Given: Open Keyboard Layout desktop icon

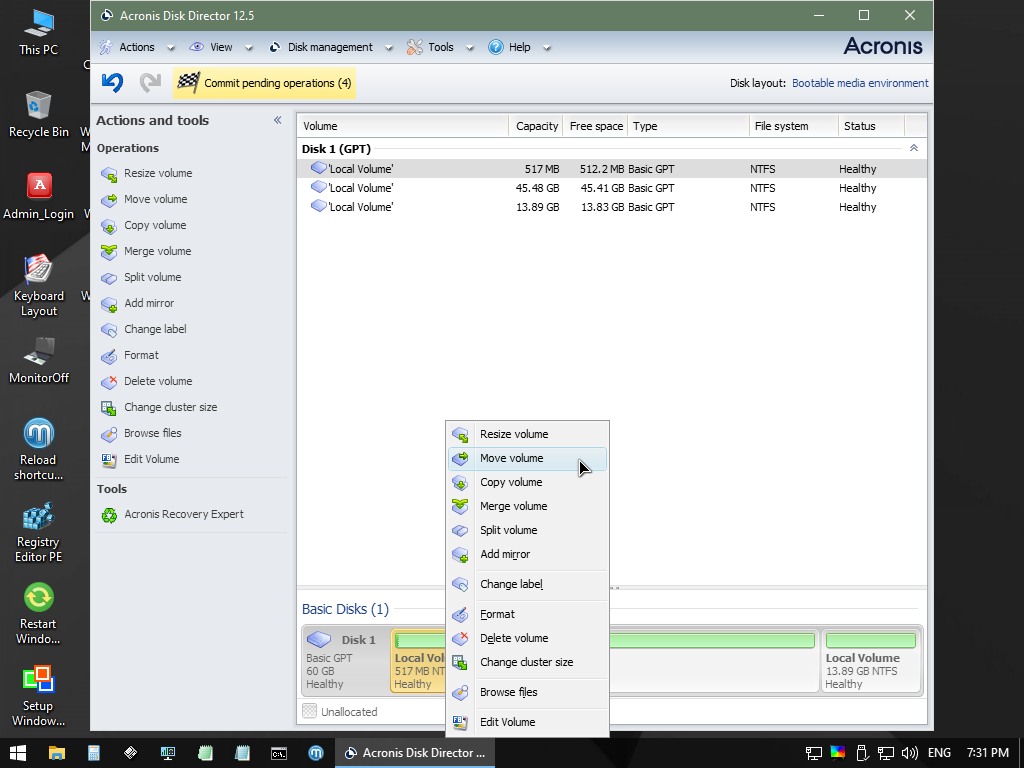Looking at the screenshot, I should (x=39, y=285).
